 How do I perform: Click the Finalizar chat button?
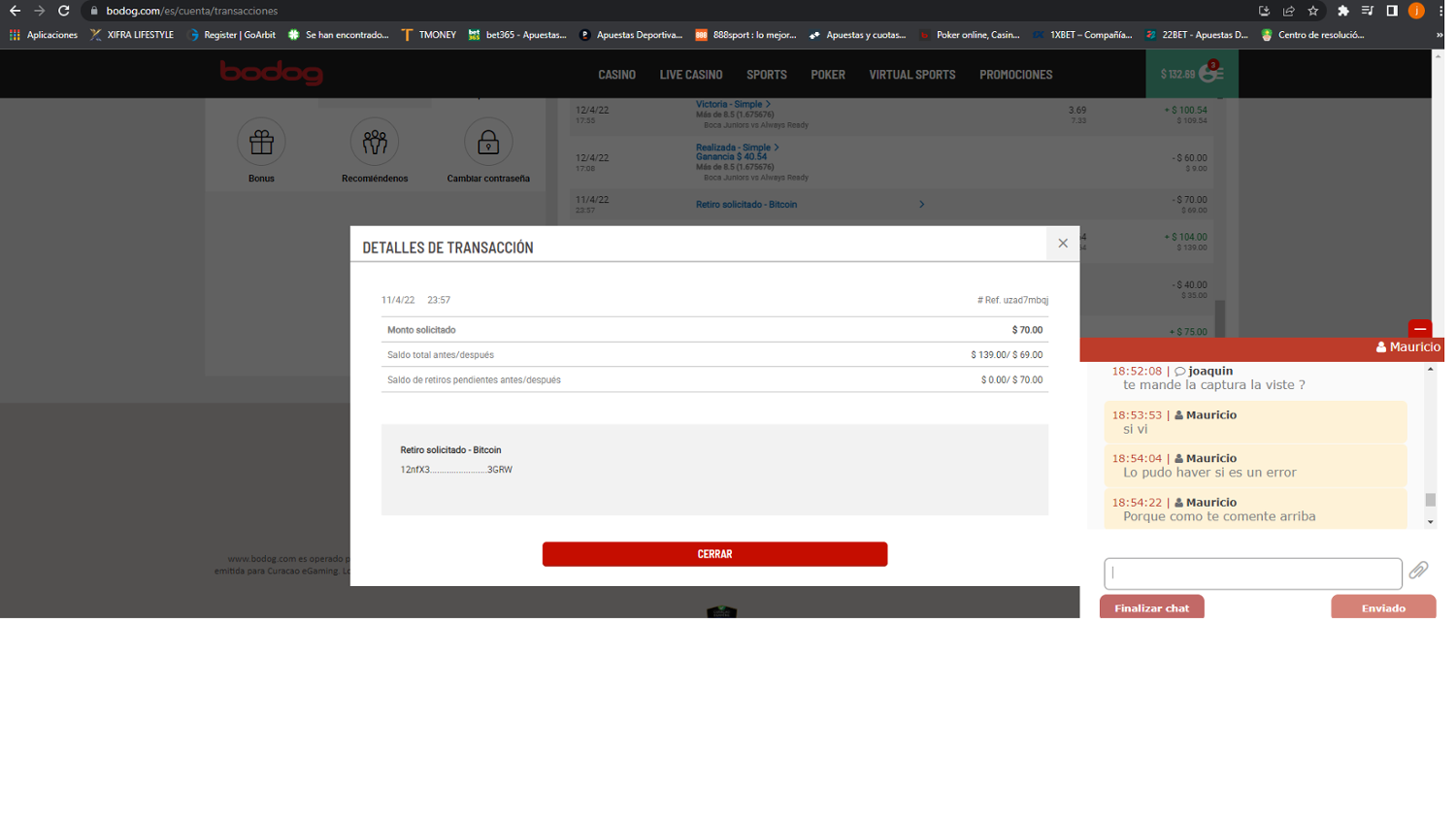(x=1151, y=608)
